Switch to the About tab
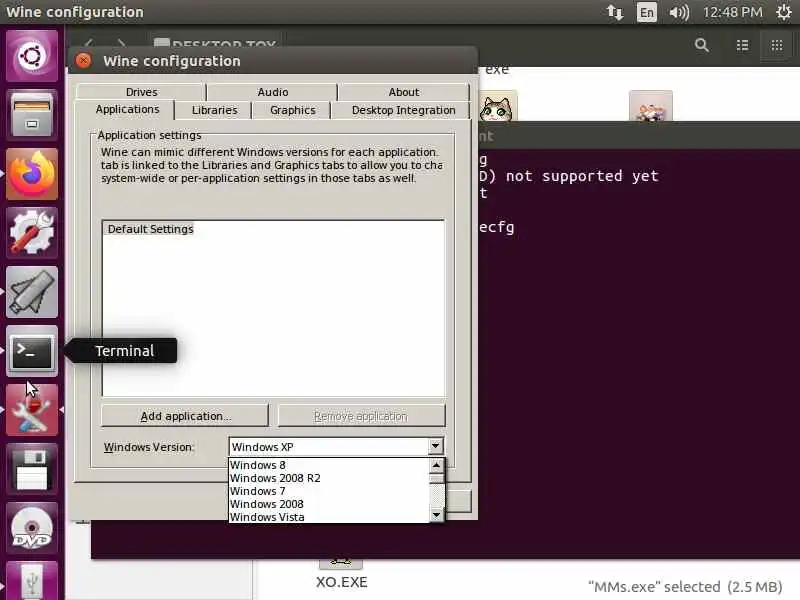This screenshot has width=800, height=600. point(404,92)
